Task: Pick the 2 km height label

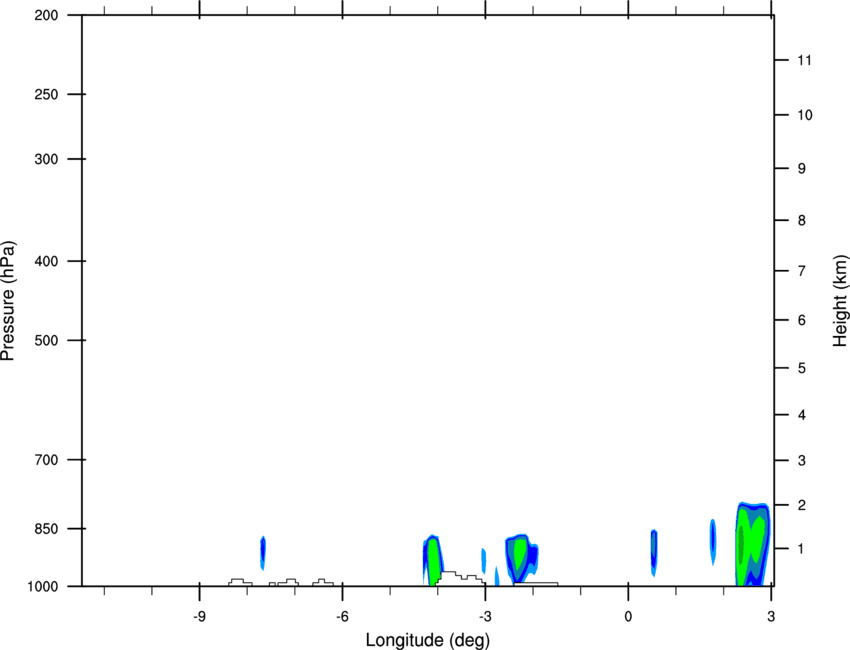Action: tap(802, 505)
